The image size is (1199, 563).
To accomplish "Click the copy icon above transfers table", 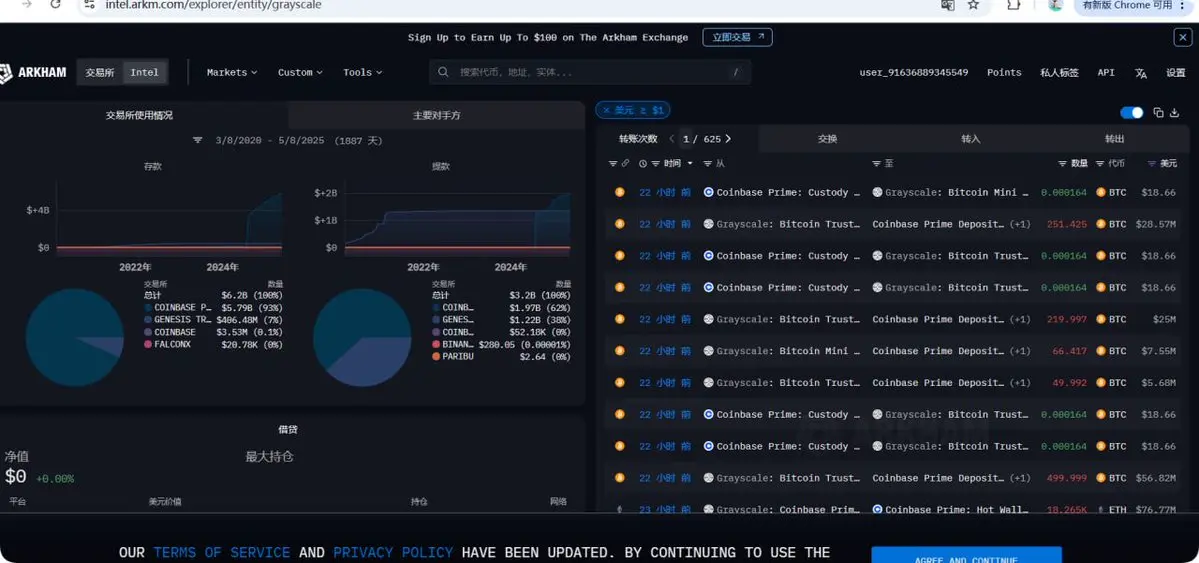I will click(1158, 112).
